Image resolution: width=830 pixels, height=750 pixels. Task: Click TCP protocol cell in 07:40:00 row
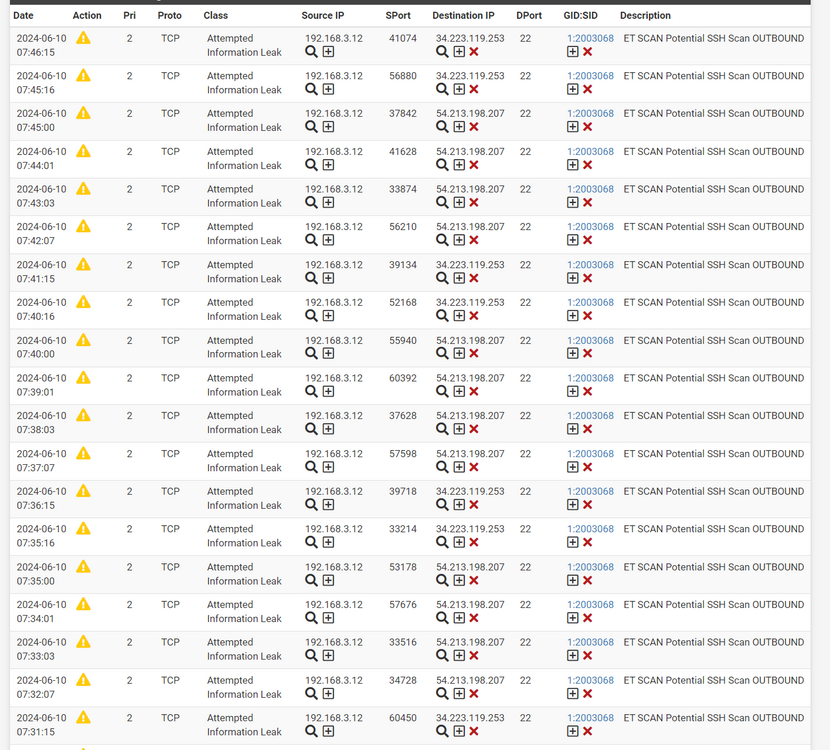[170, 340]
